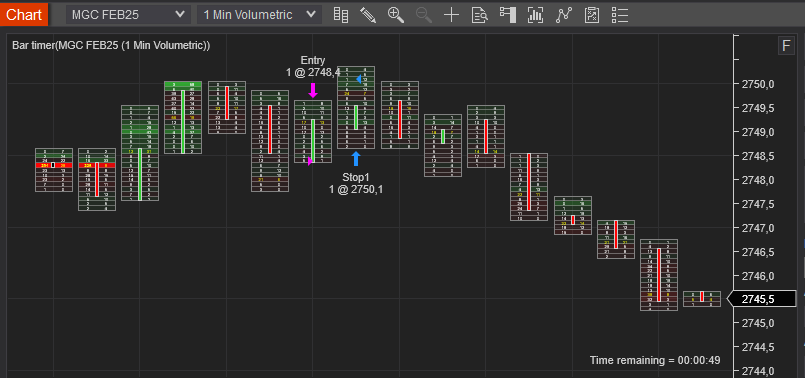
Task: Open the MGC FEB25 instrument dropdown
Action: click(128, 15)
